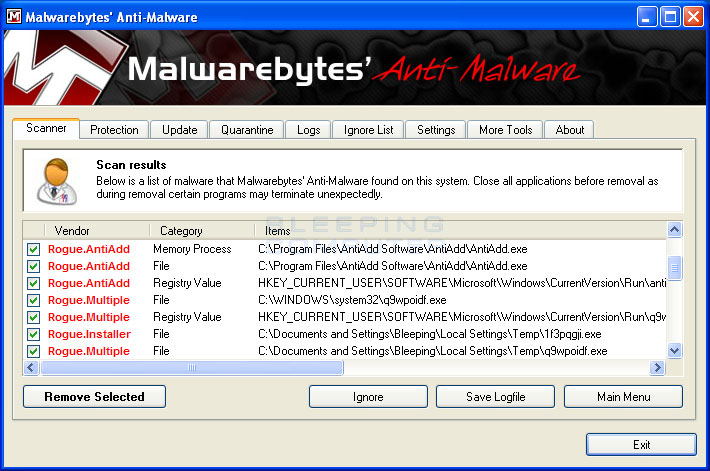Select the Rogue.Installer vendor entry
Viewport: 710px width, 471px height.
pos(89,334)
